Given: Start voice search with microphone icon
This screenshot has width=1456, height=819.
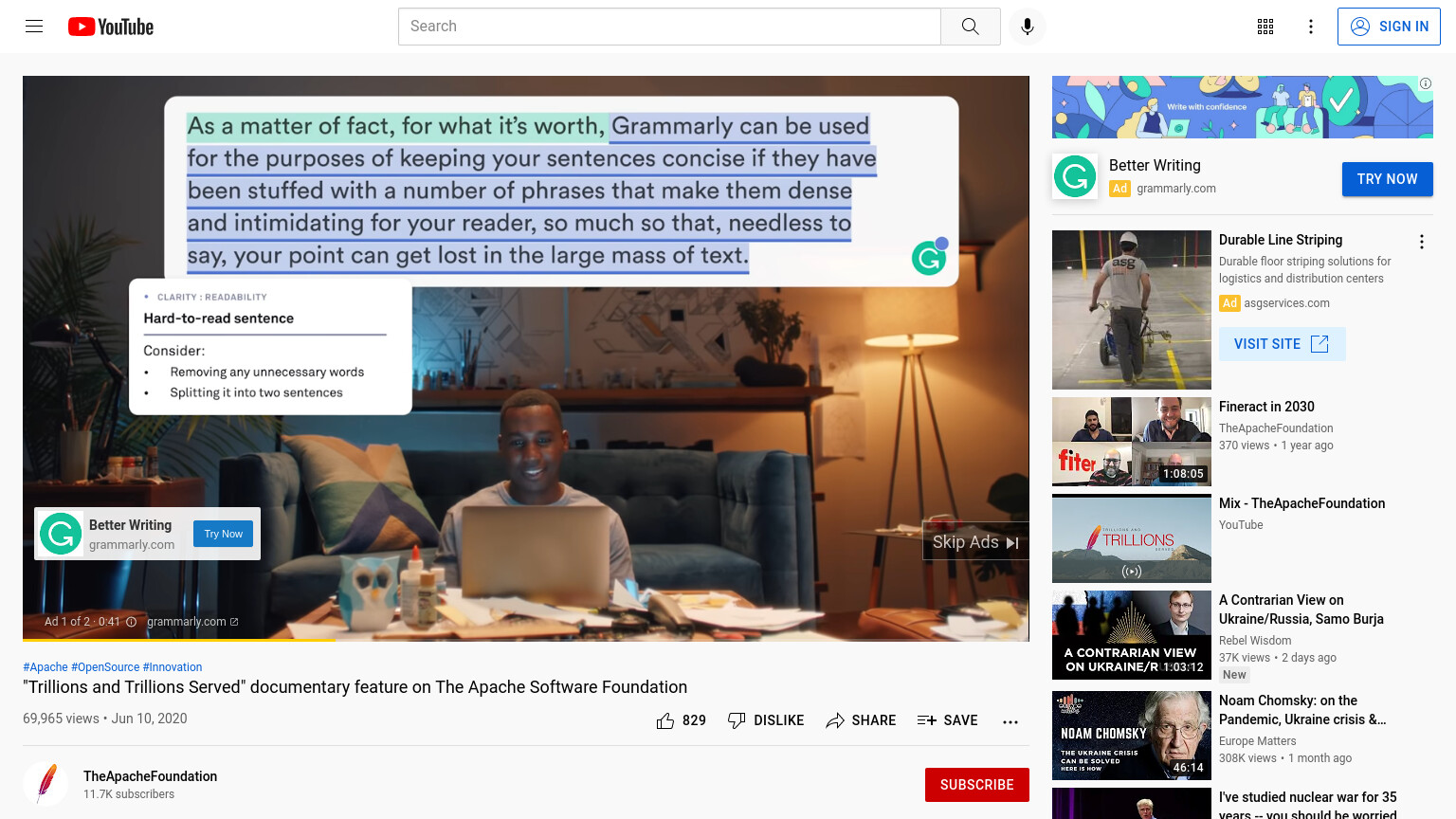Looking at the screenshot, I should pos(1028,27).
